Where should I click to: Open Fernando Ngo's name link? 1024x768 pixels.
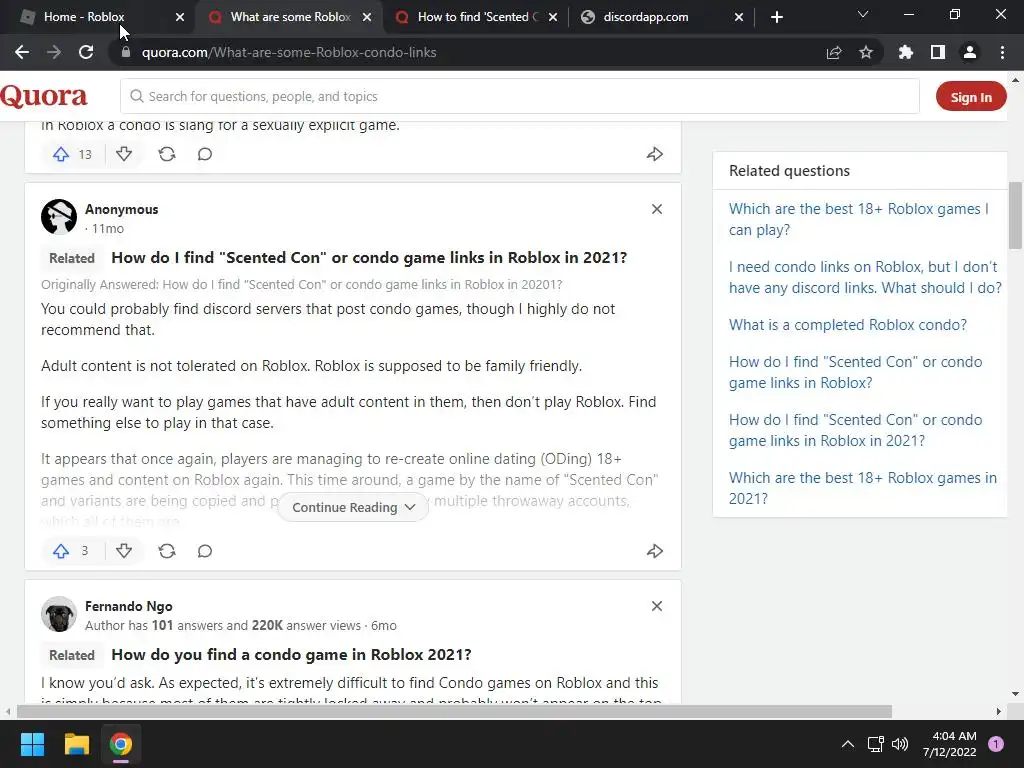coord(129,606)
